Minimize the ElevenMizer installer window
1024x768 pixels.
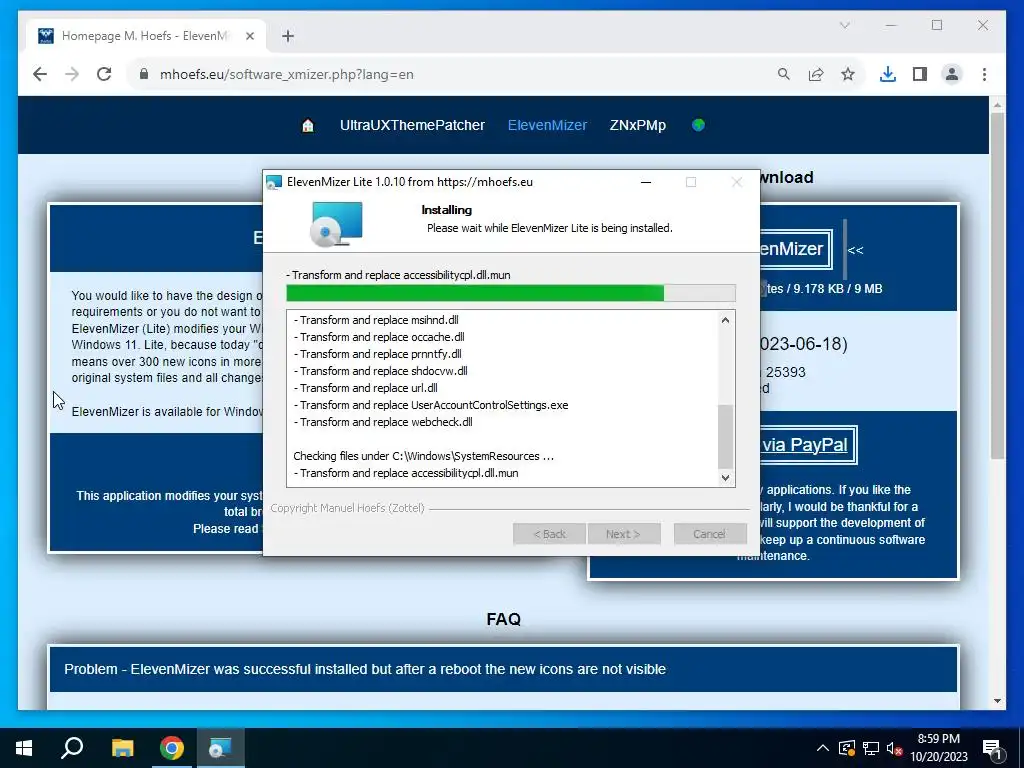646,182
